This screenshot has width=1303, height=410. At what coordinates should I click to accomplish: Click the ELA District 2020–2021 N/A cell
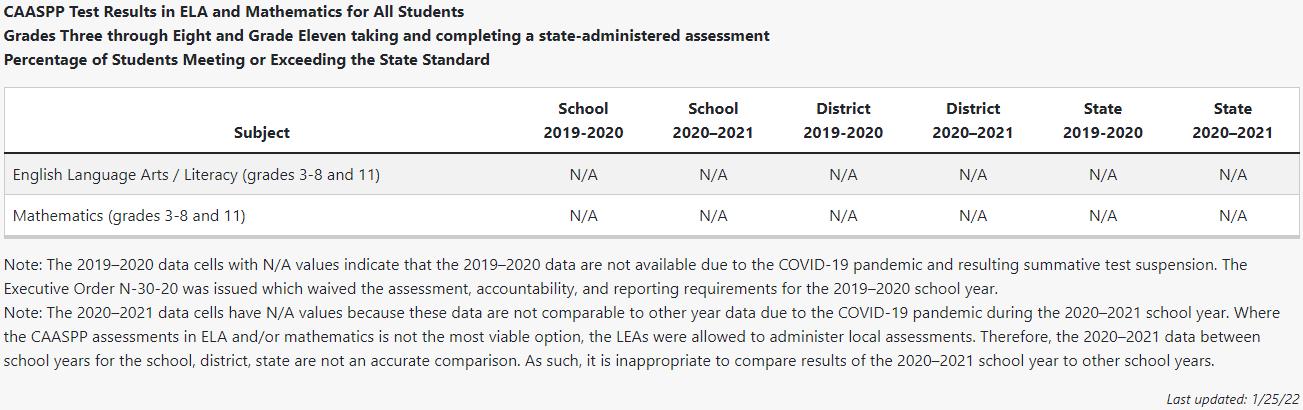pyautogui.click(x=973, y=175)
